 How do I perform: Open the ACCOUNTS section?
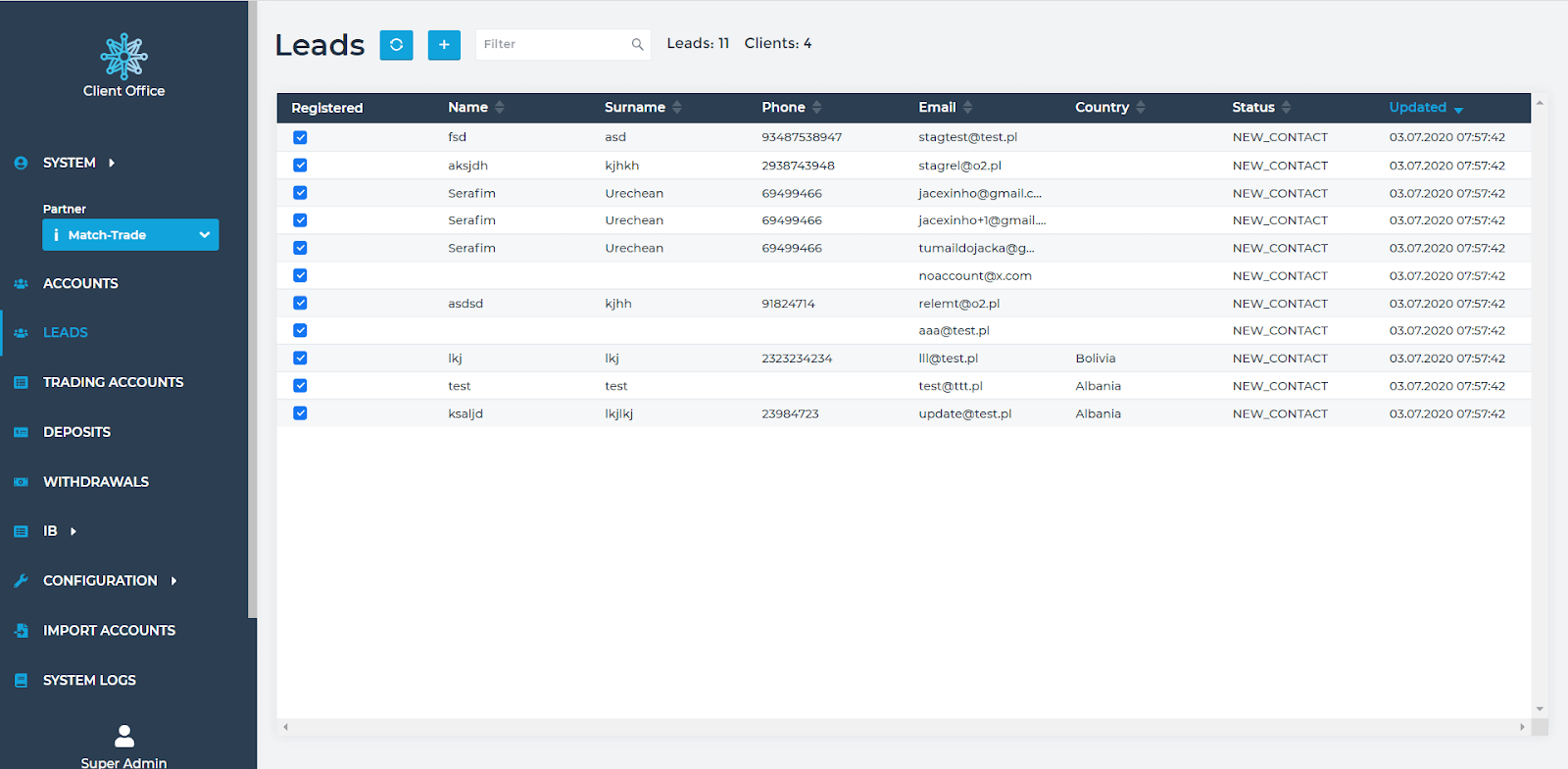coord(80,283)
